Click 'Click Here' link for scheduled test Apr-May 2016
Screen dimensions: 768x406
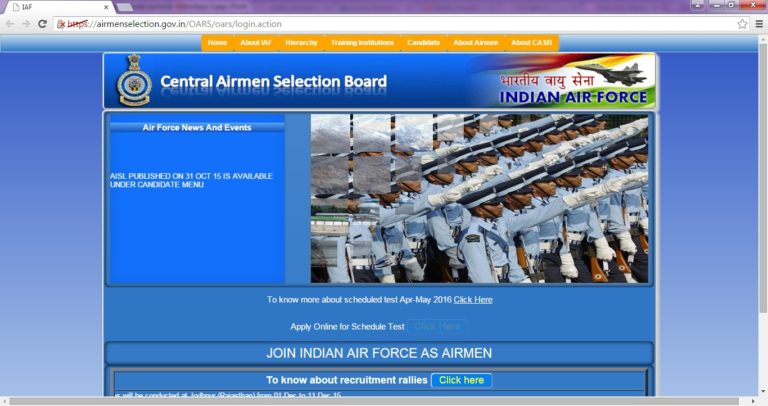(x=473, y=300)
